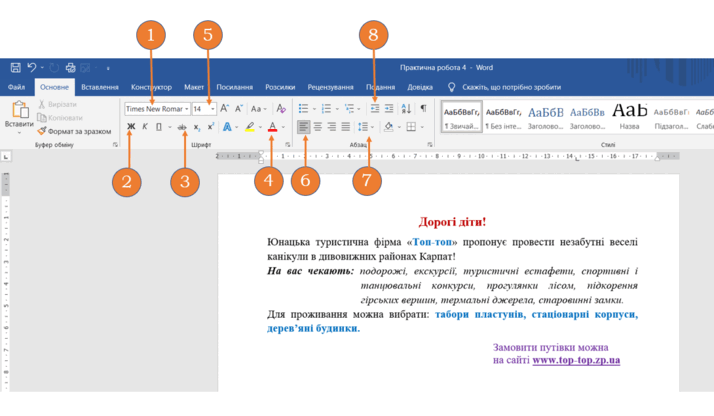Click the tab selector at ruler corner
The width and height of the screenshot is (714, 416).
tap(6, 157)
